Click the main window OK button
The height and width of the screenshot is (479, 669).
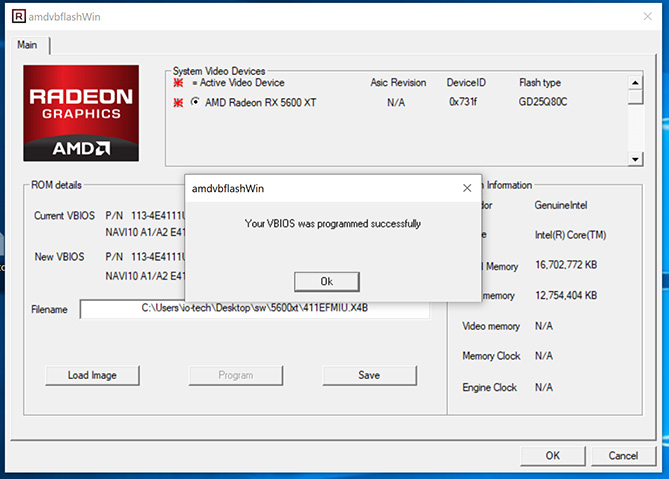(x=553, y=456)
